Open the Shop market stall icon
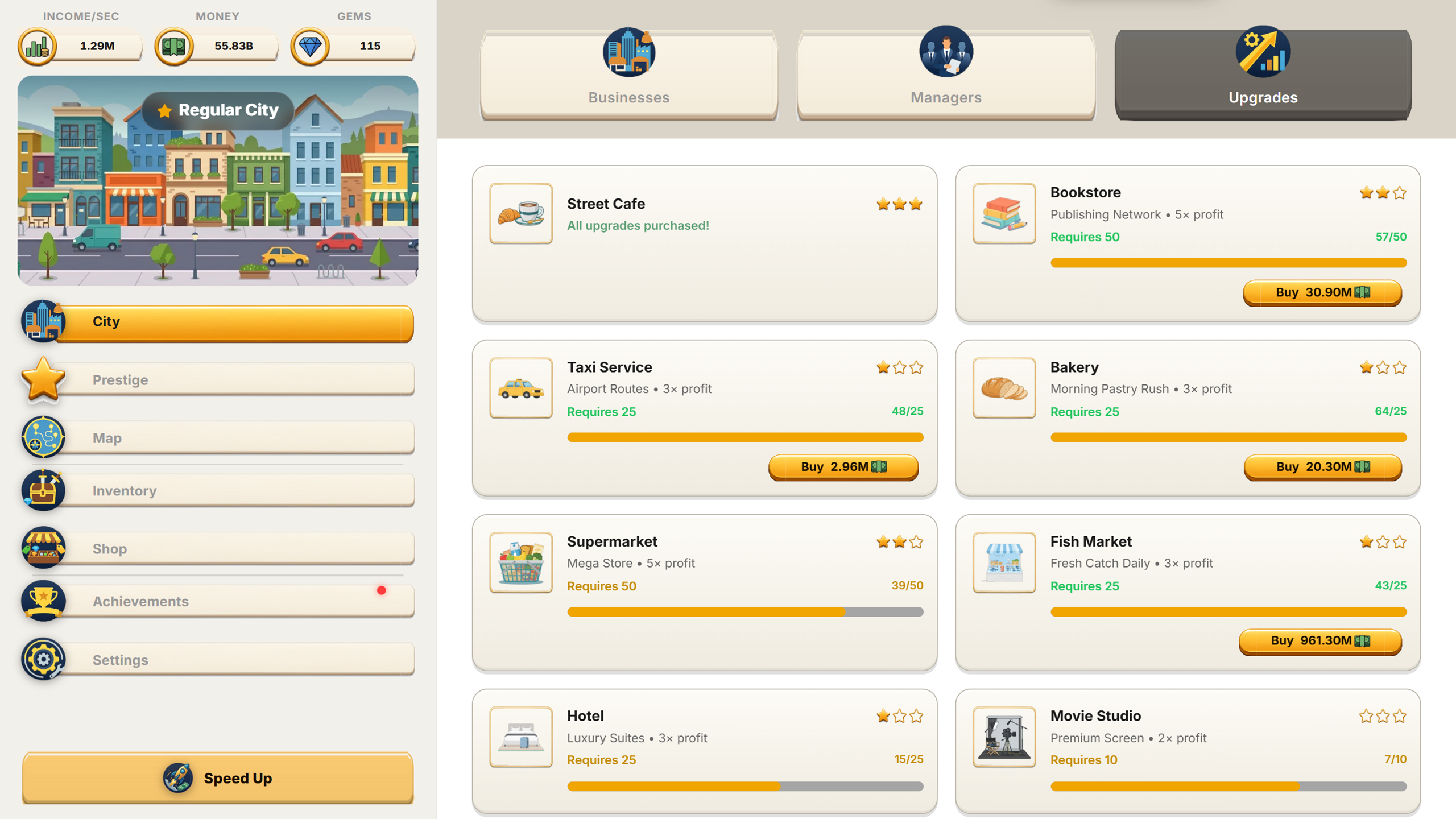Screen dimensions: 1456x819 tap(43, 548)
